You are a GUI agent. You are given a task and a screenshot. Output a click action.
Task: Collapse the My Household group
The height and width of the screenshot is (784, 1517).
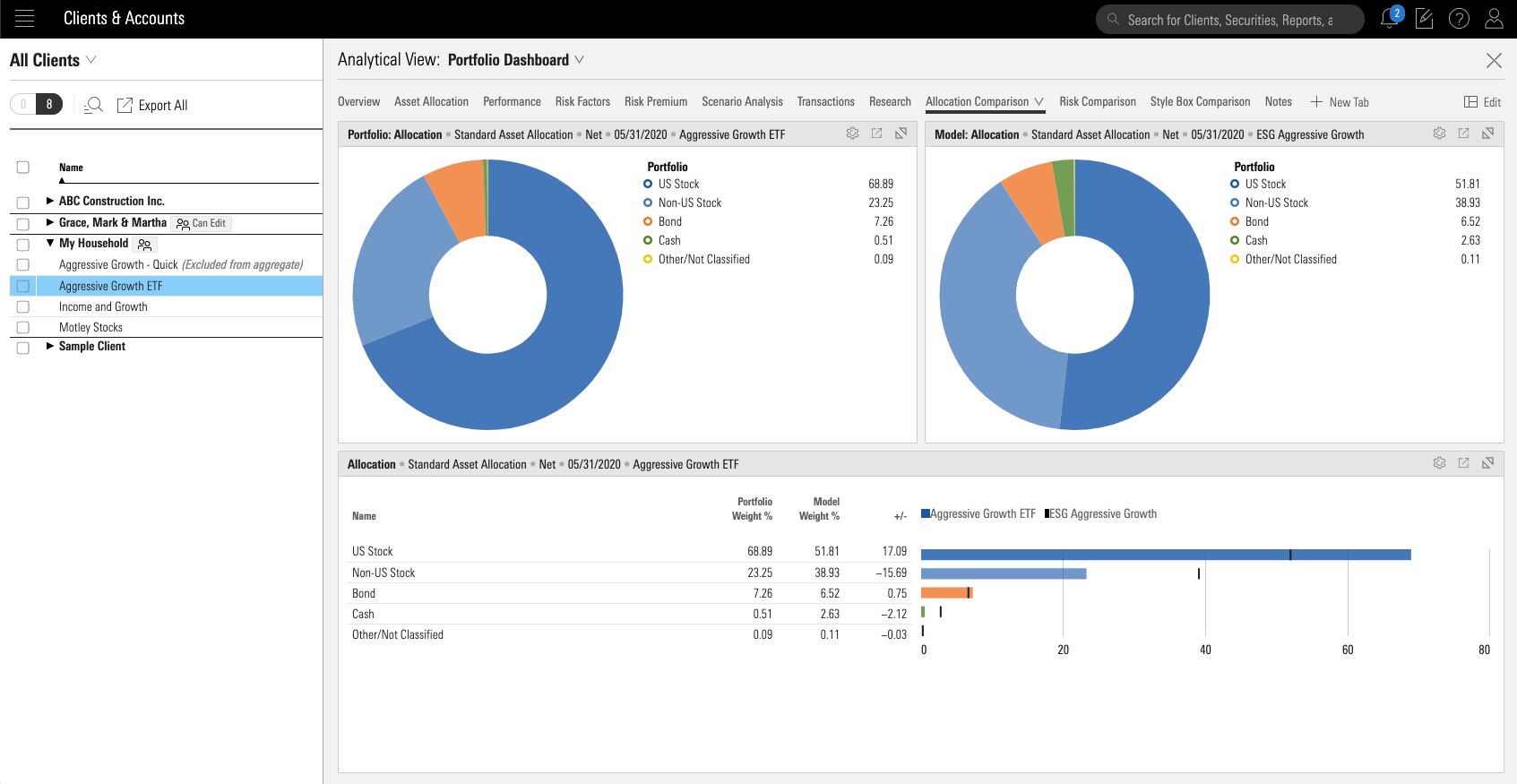[50, 243]
